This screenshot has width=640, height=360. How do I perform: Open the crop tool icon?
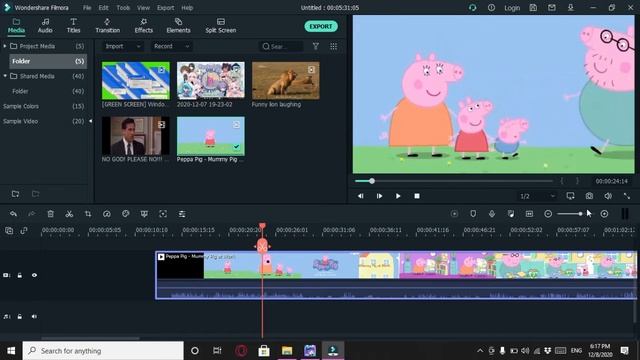click(88, 214)
